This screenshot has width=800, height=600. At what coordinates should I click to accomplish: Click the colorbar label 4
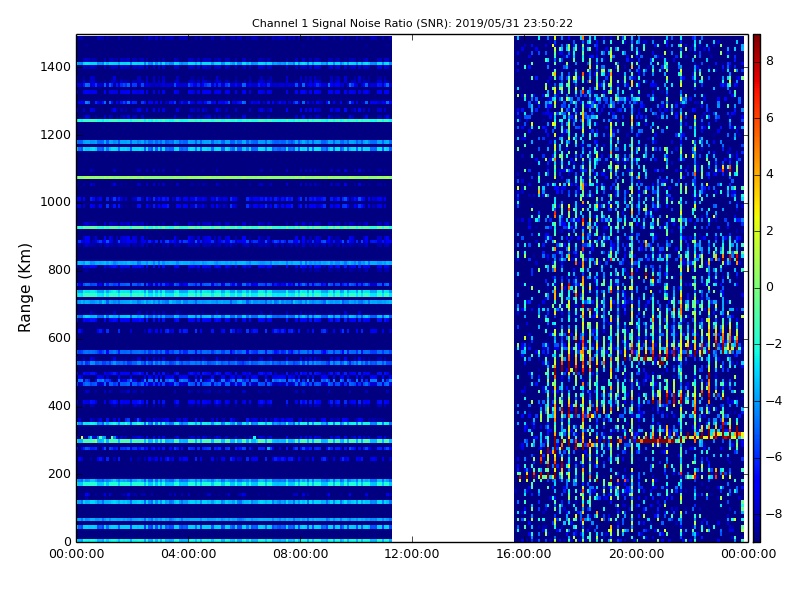click(770, 174)
